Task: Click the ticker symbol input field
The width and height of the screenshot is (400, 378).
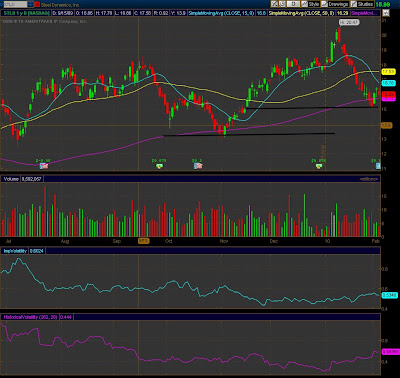Action: point(14,4)
